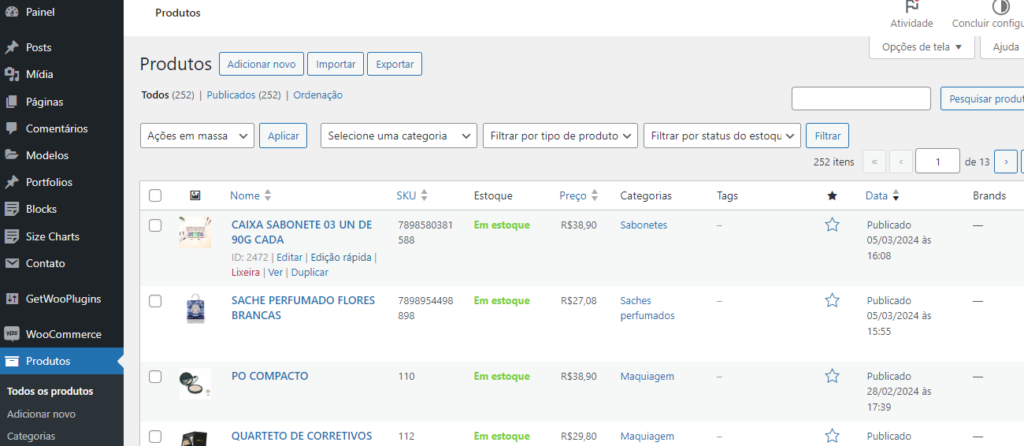
Task: Click the product search input field
Action: (x=860, y=98)
